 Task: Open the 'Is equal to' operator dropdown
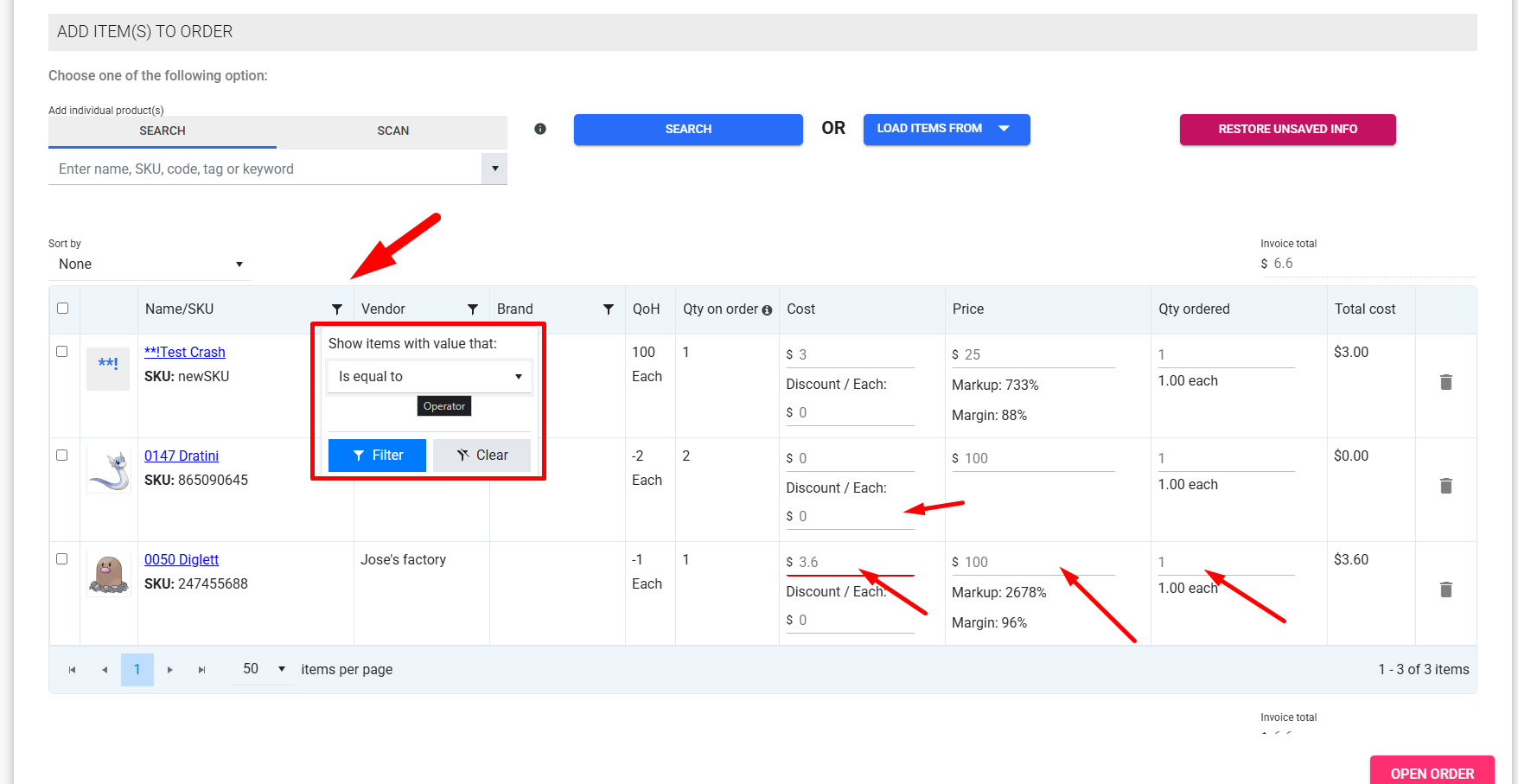point(430,377)
